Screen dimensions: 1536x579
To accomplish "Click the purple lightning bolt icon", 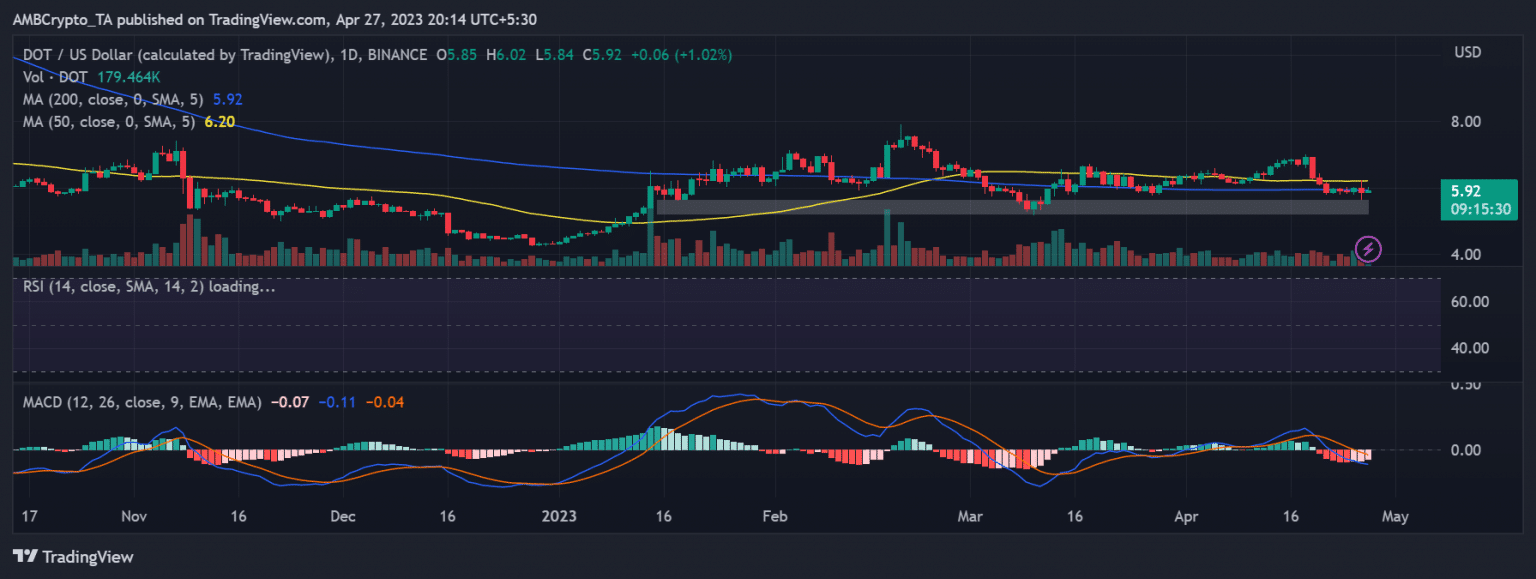I will (1367, 249).
